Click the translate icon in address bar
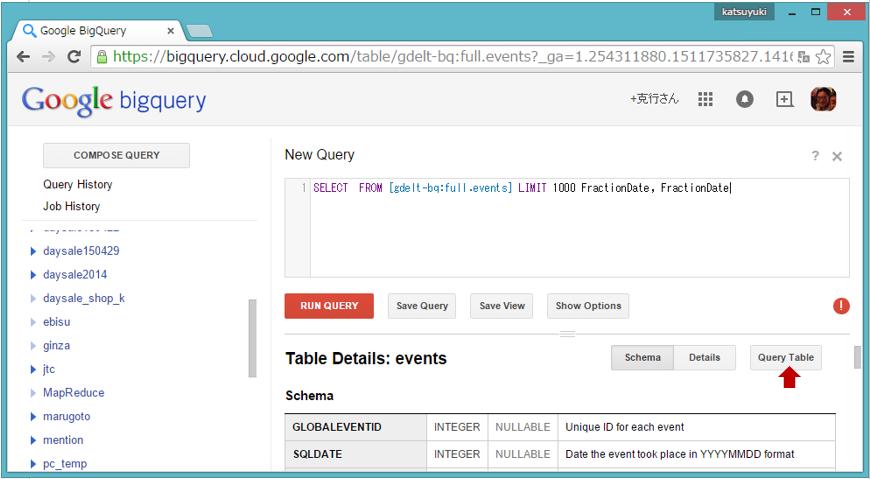Screen dimensions: 870x479 (x=803, y=57)
